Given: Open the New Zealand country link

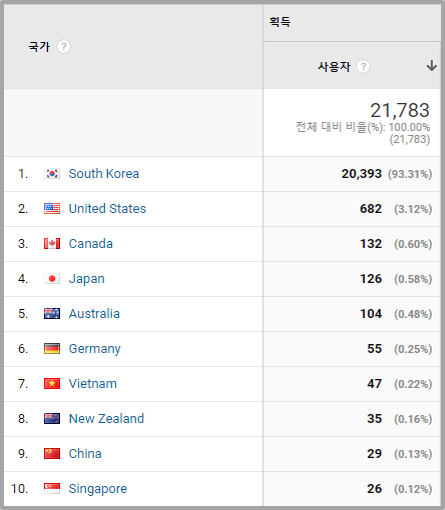Looking at the screenshot, I should pyautogui.click(x=106, y=419).
